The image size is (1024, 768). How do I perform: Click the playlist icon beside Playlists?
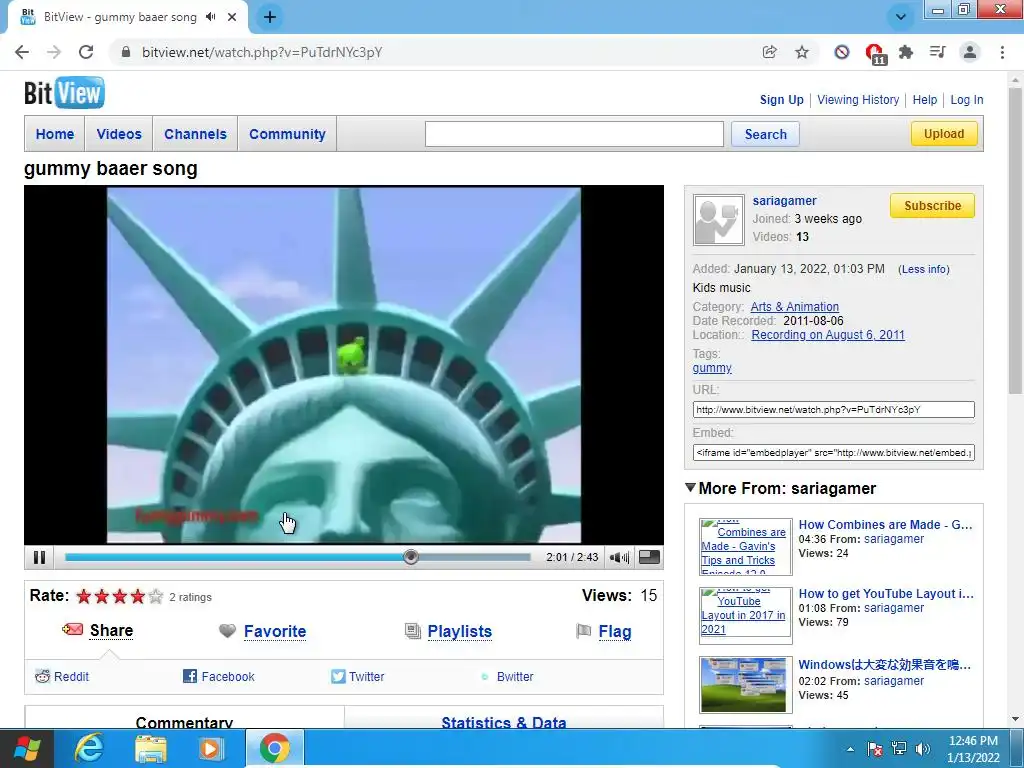pos(413,631)
